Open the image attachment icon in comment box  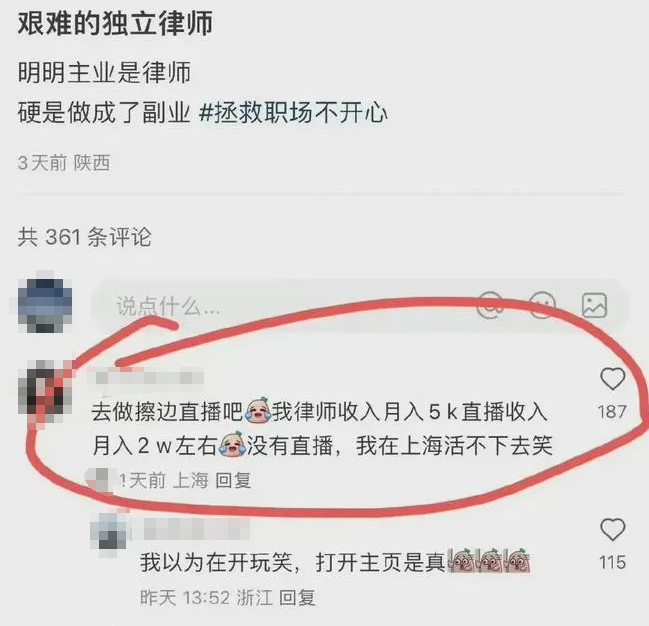(594, 306)
